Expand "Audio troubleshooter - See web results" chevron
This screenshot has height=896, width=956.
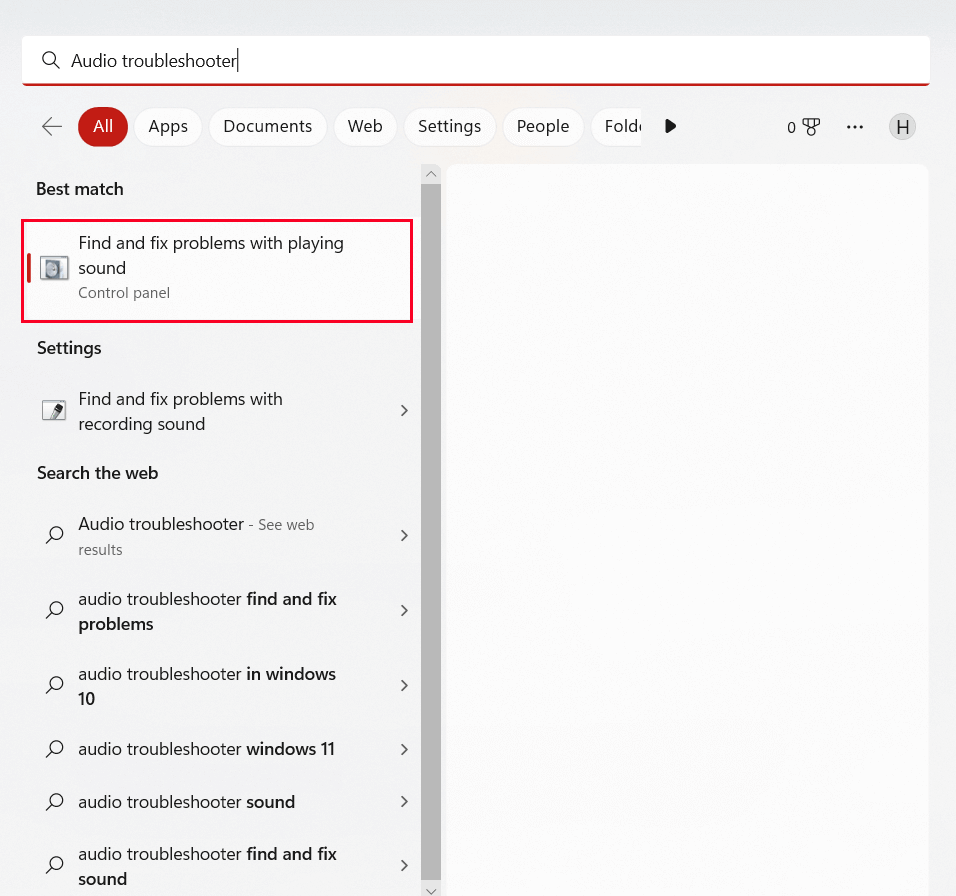pyautogui.click(x=404, y=536)
